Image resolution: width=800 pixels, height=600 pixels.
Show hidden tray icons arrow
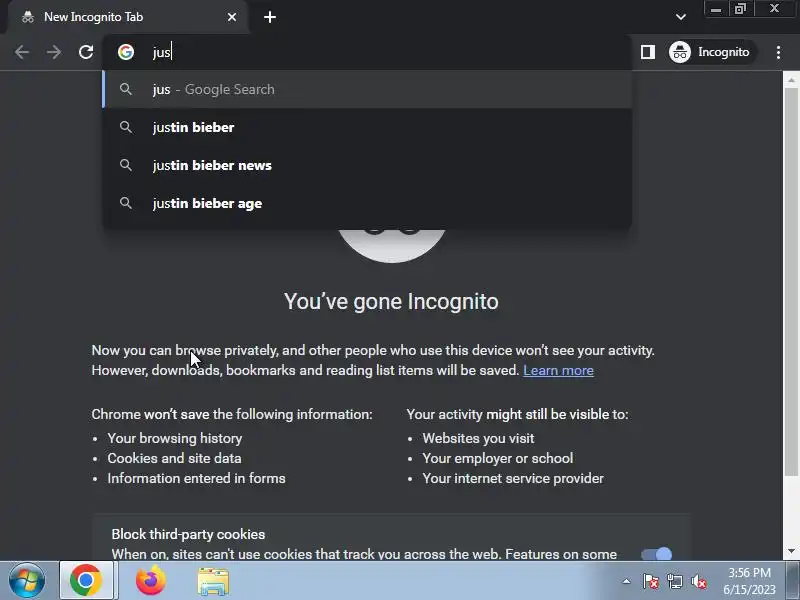627,581
